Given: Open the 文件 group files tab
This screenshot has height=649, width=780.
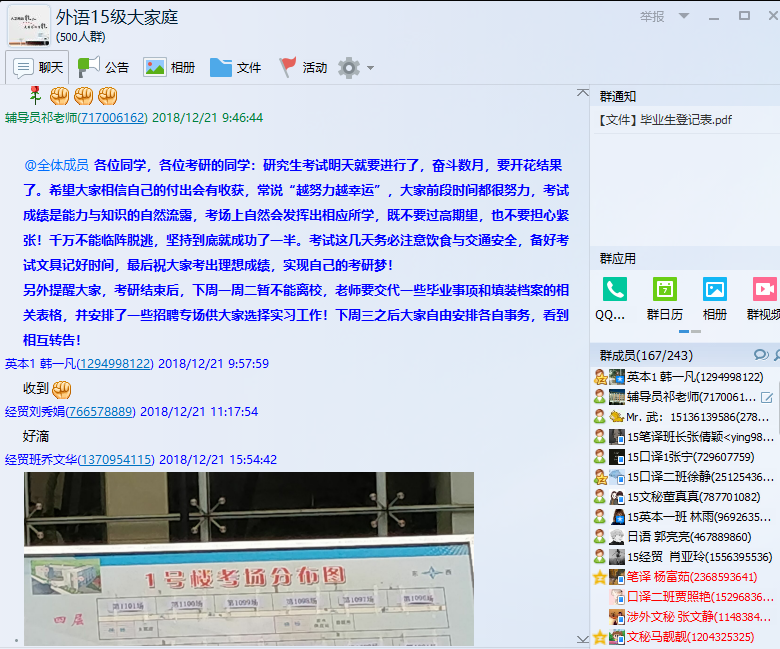Looking at the screenshot, I should coord(235,68).
